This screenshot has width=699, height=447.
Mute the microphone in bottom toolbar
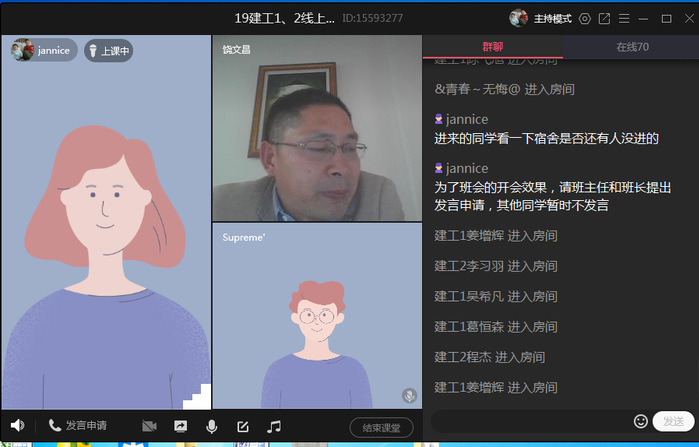(211, 426)
